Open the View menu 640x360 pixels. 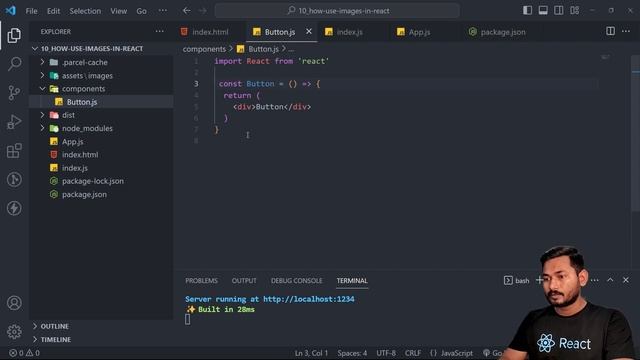coord(119,11)
